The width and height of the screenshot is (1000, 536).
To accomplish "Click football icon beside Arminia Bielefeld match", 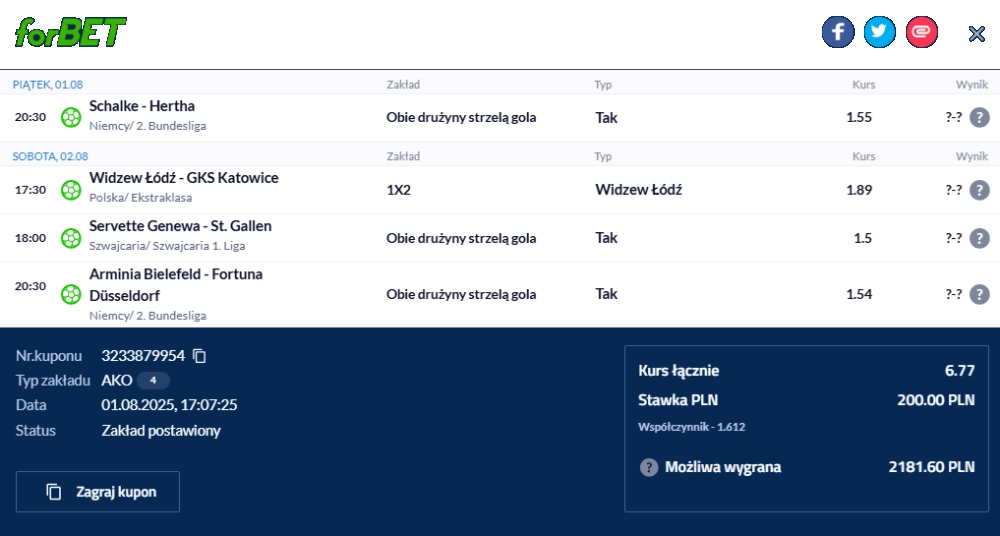I will tap(71, 294).
